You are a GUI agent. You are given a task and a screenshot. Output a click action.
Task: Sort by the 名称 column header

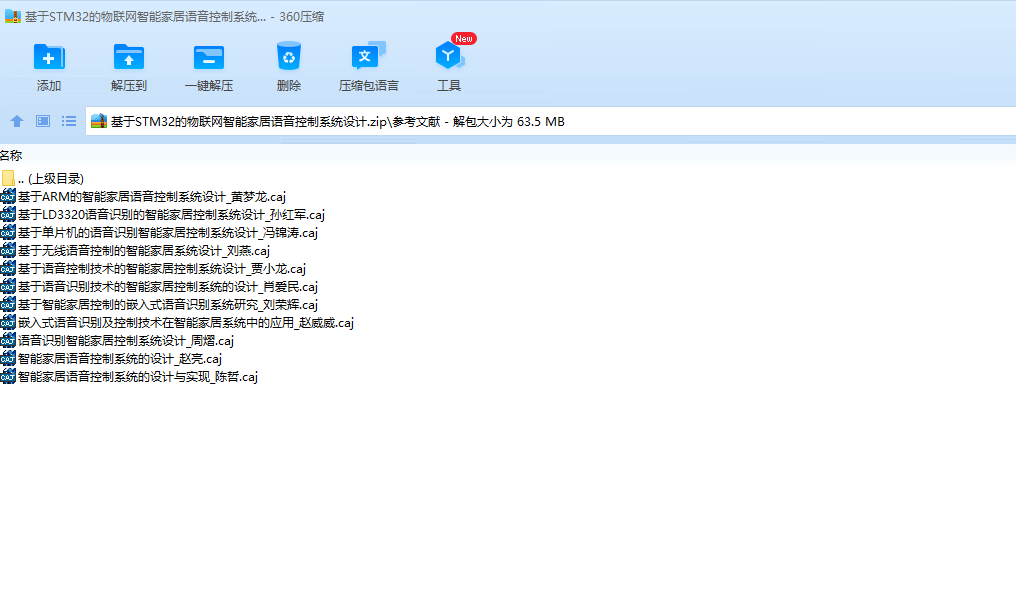click(11, 156)
